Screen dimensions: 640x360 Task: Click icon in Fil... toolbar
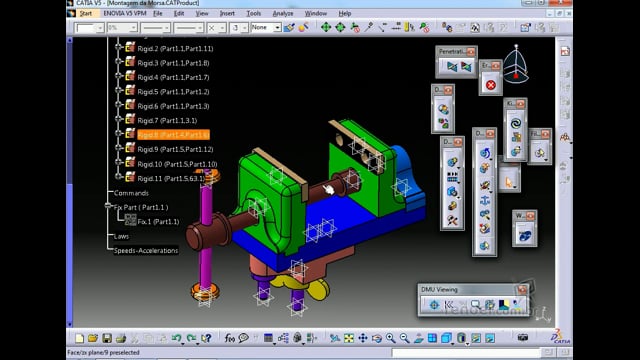pyautogui.click(x=540, y=153)
